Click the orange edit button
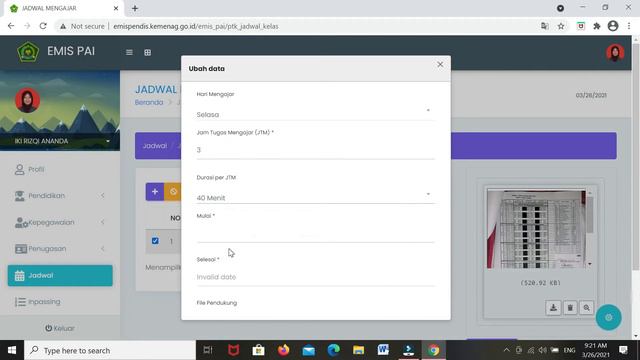The image size is (640, 360). click(x=173, y=191)
